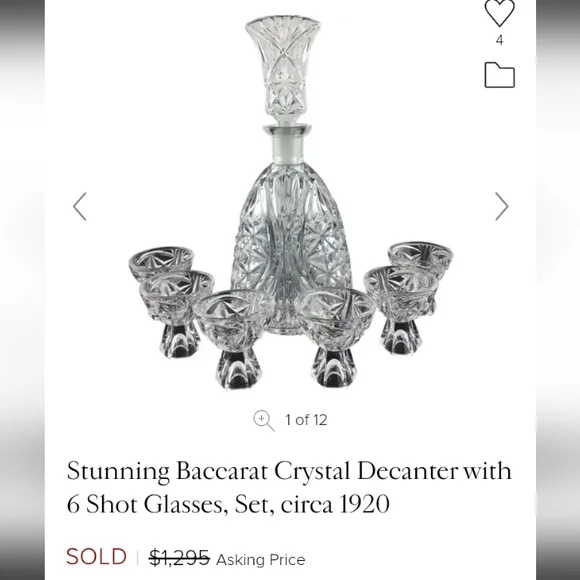Click the front-left shot glass in the photo
Screen dimensions: 580x580
point(234,338)
